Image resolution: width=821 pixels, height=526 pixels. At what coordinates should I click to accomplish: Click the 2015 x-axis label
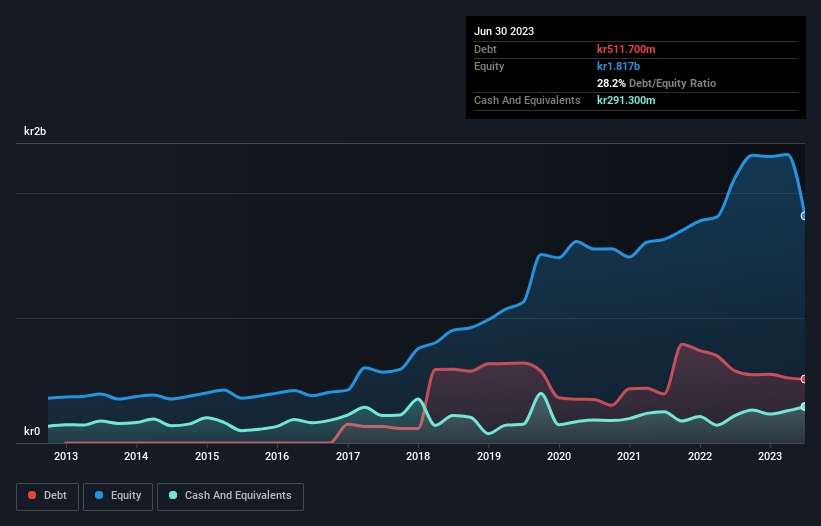point(207,456)
